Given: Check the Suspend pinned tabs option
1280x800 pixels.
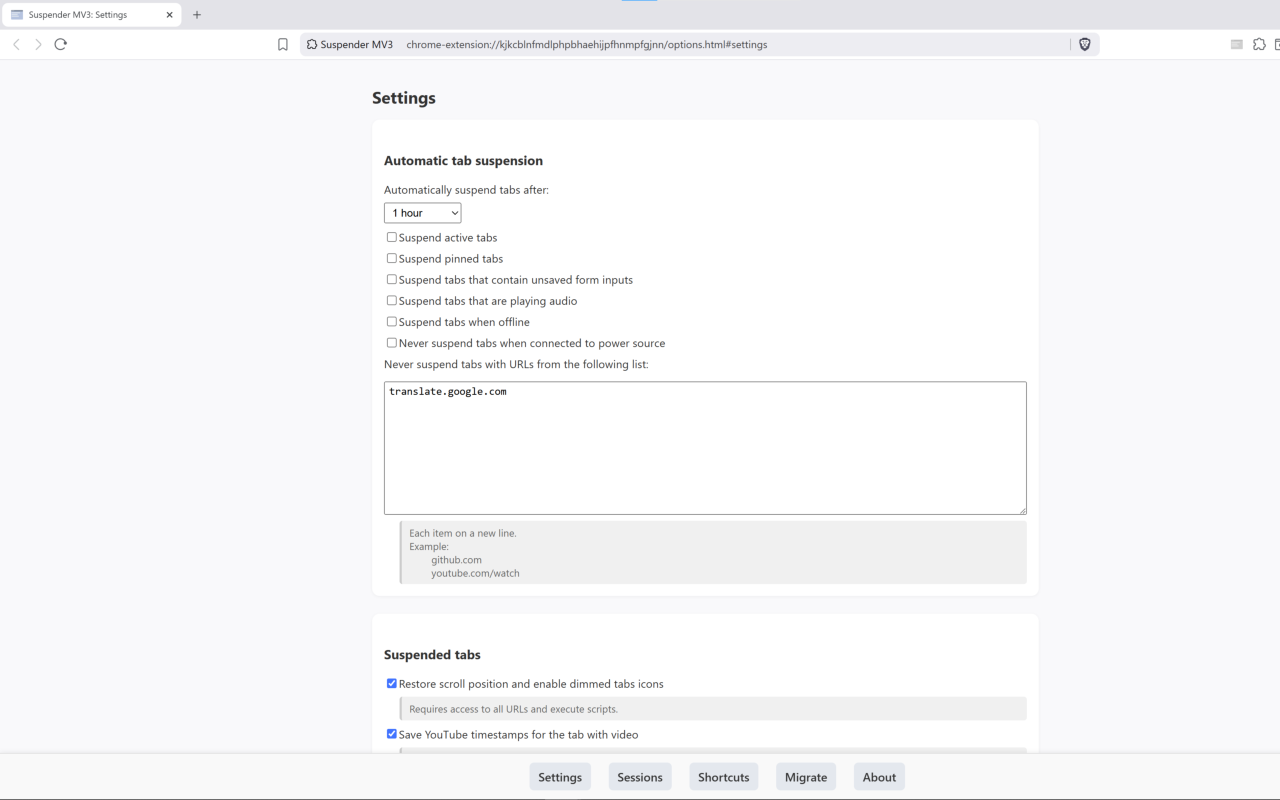Looking at the screenshot, I should click(x=392, y=258).
